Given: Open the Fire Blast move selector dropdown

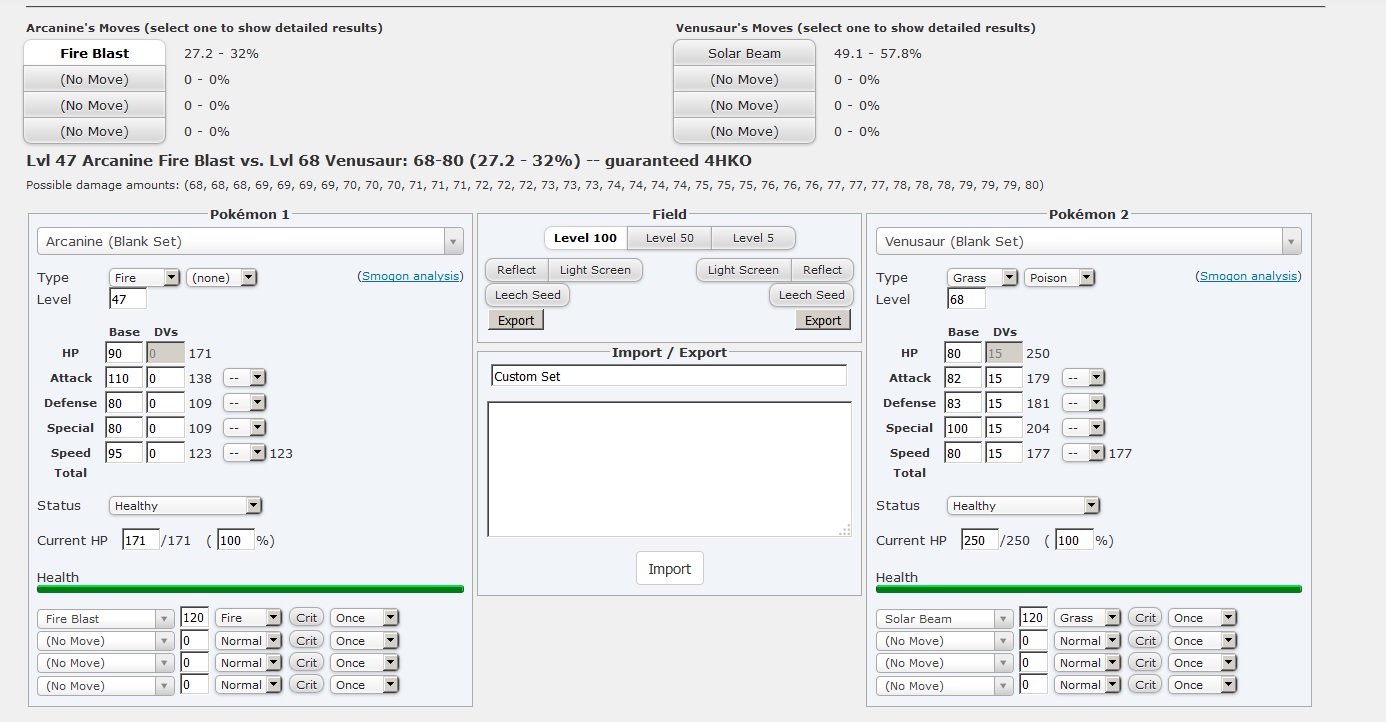Looking at the screenshot, I should pos(106,619).
